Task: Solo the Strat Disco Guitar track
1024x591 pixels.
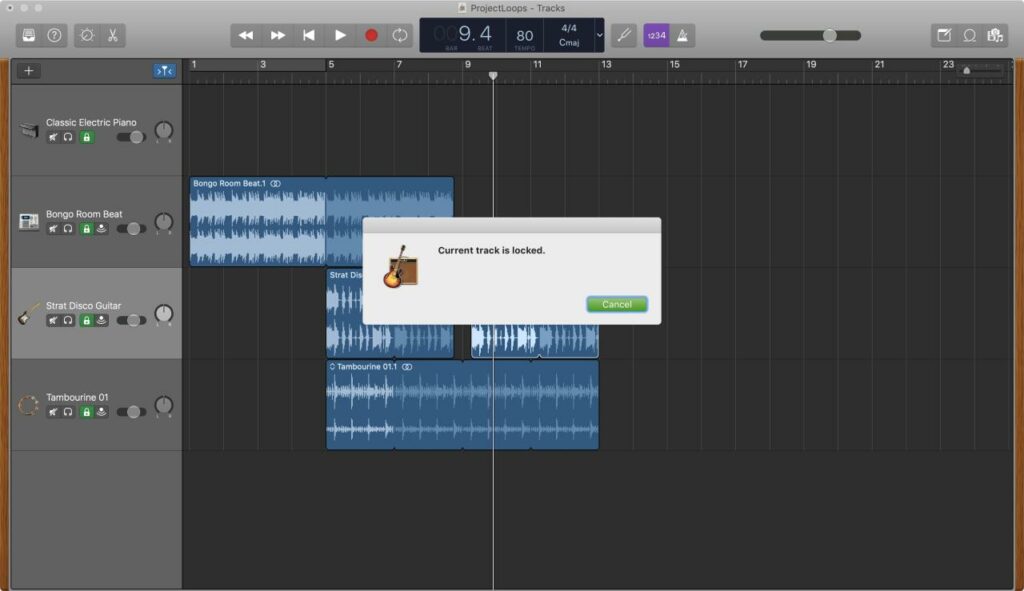Action: point(68,321)
